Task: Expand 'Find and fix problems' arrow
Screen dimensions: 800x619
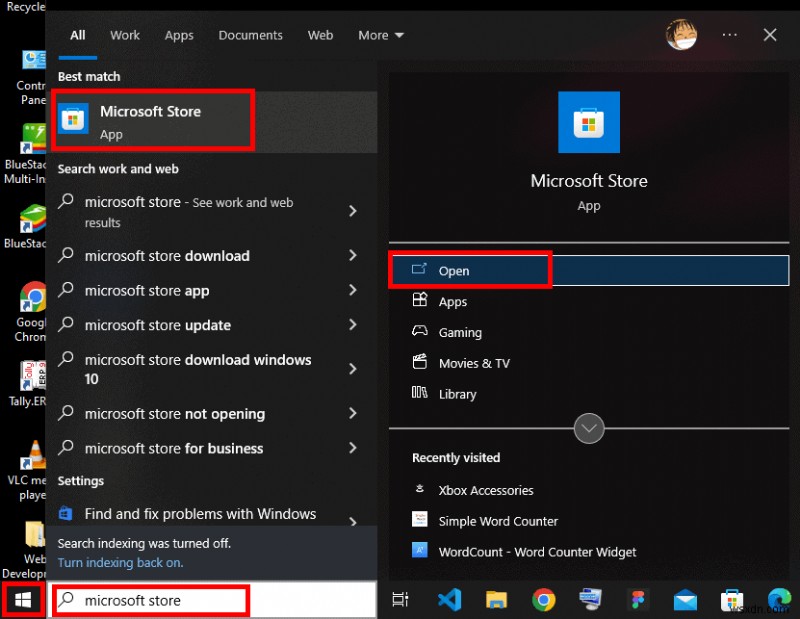Action: click(x=353, y=520)
